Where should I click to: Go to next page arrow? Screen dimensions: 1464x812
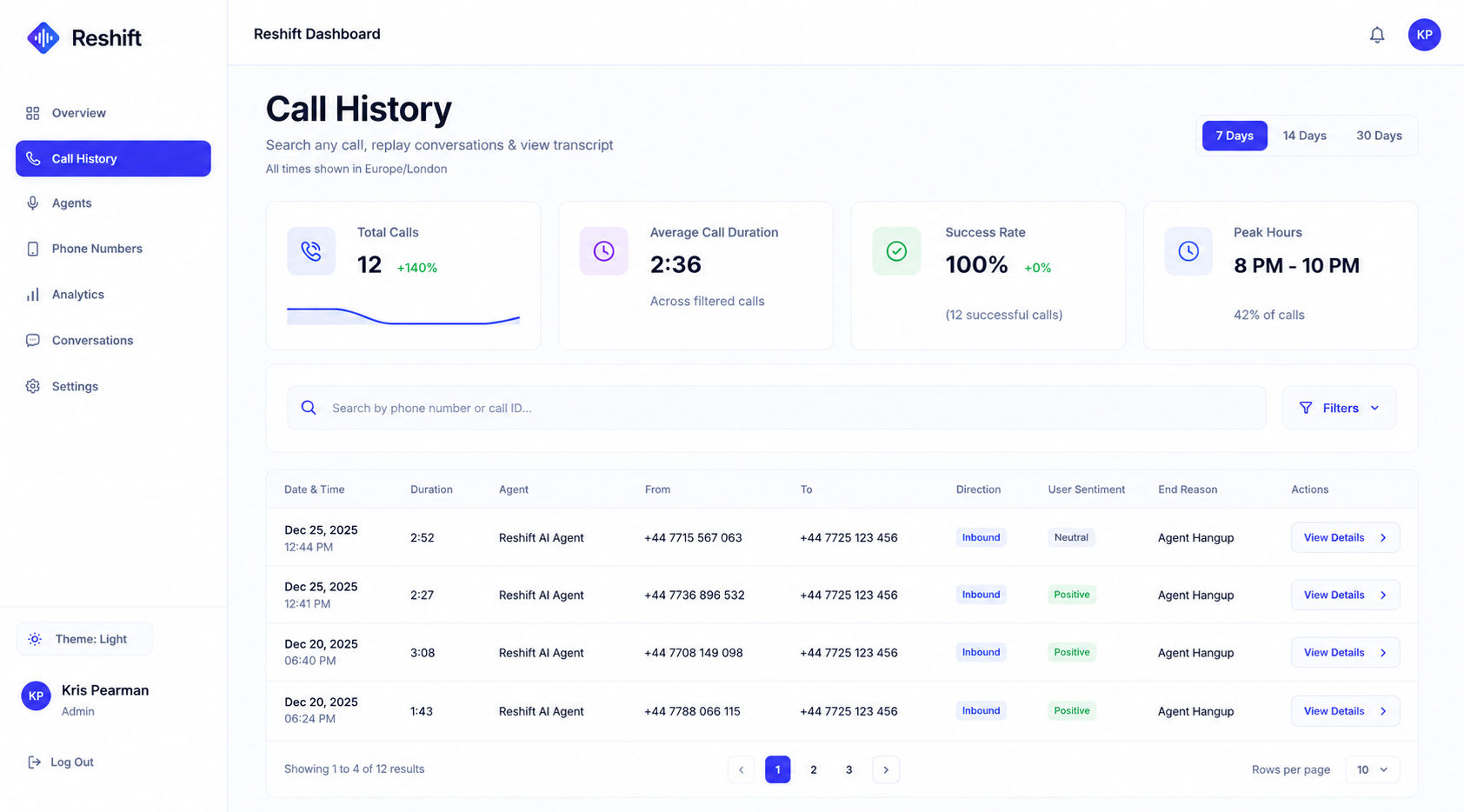886,769
